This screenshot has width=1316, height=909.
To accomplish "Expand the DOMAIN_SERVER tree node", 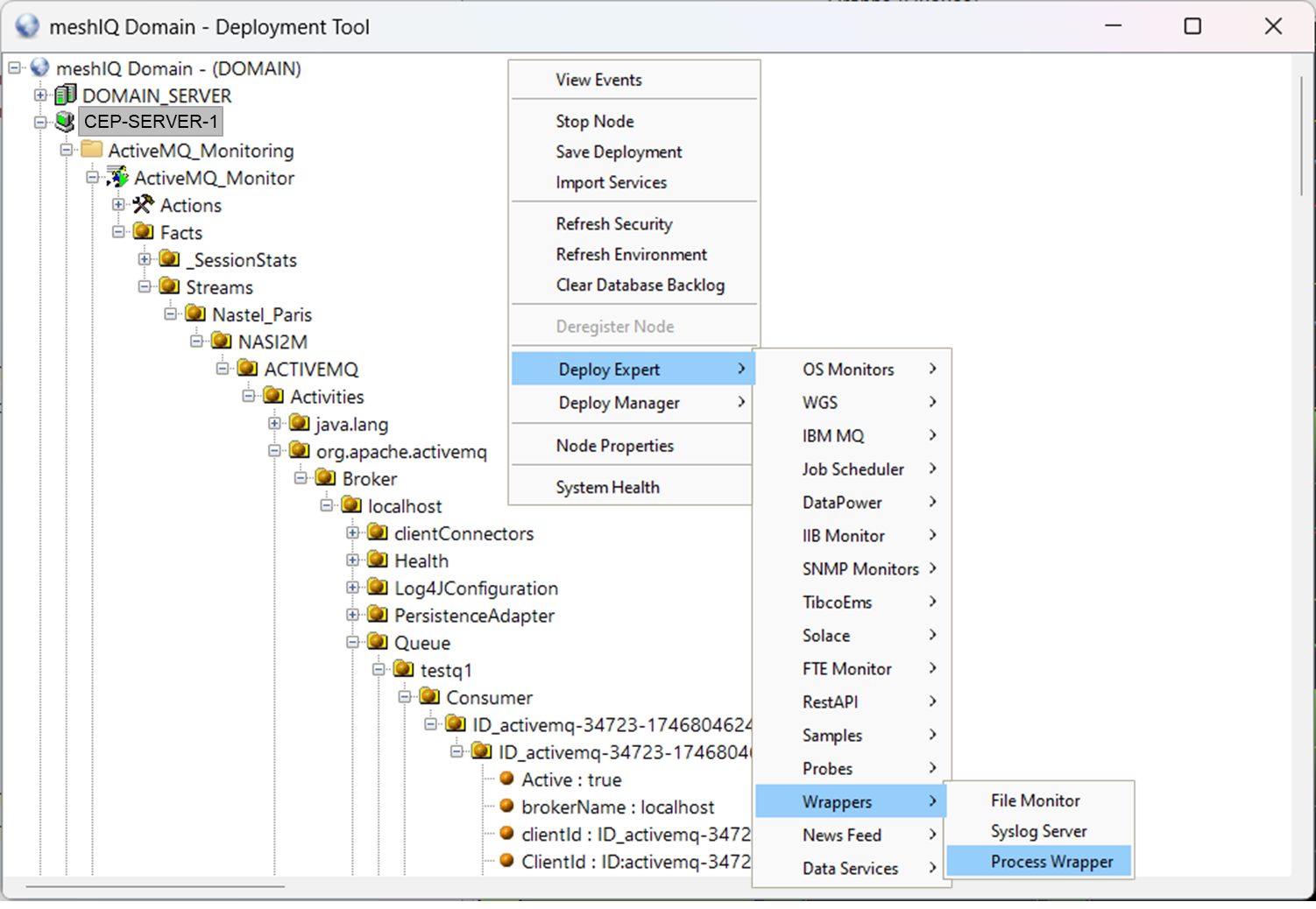I will click(x=40, y=95).
